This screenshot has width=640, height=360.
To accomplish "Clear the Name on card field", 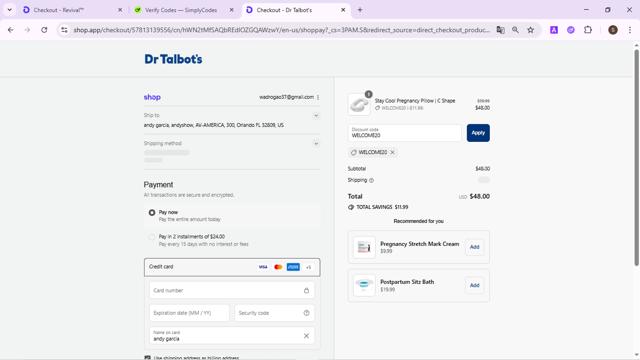I will pyautogui.click(x=306, y=336).
